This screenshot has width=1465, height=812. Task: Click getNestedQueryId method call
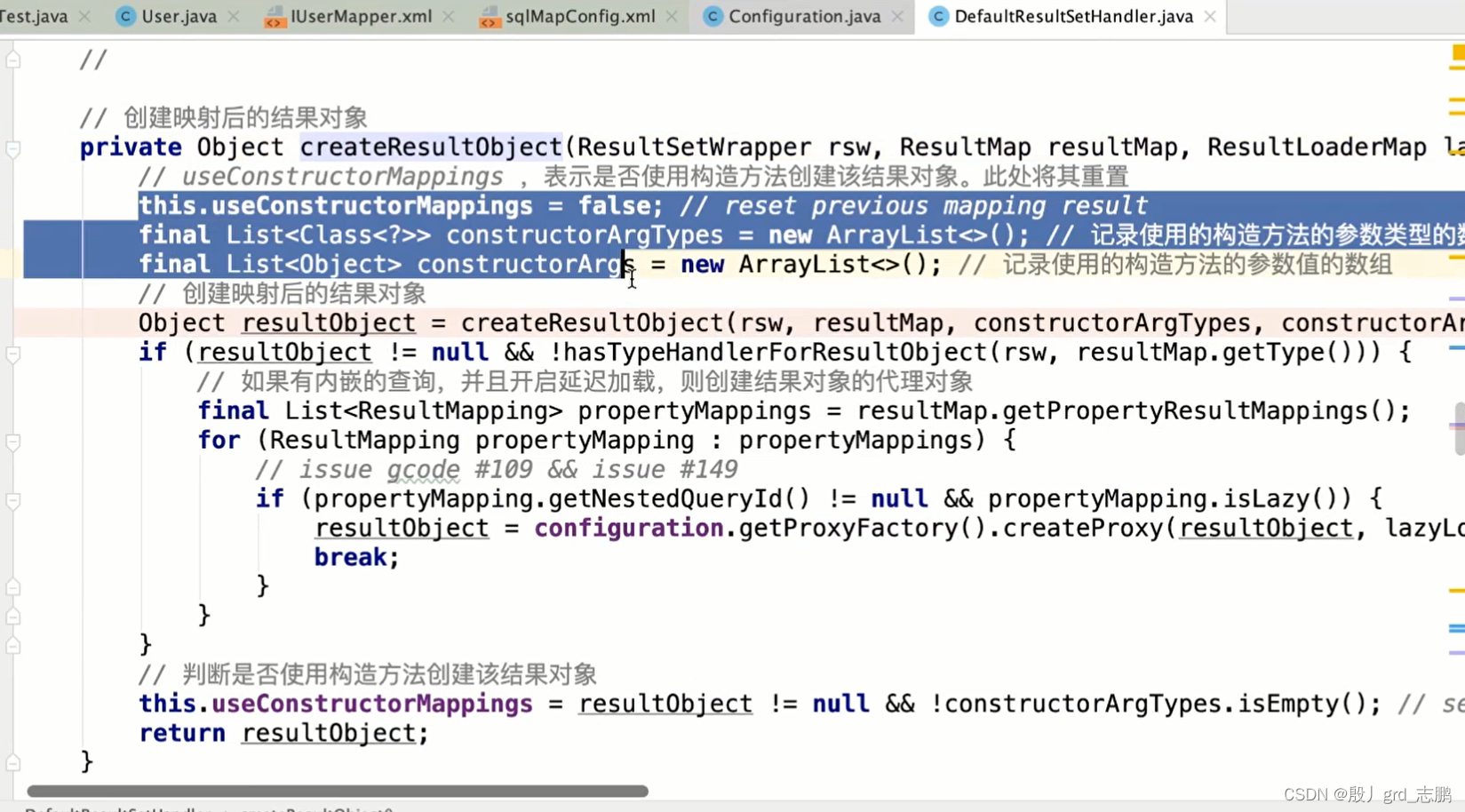[x=665, y=498]
